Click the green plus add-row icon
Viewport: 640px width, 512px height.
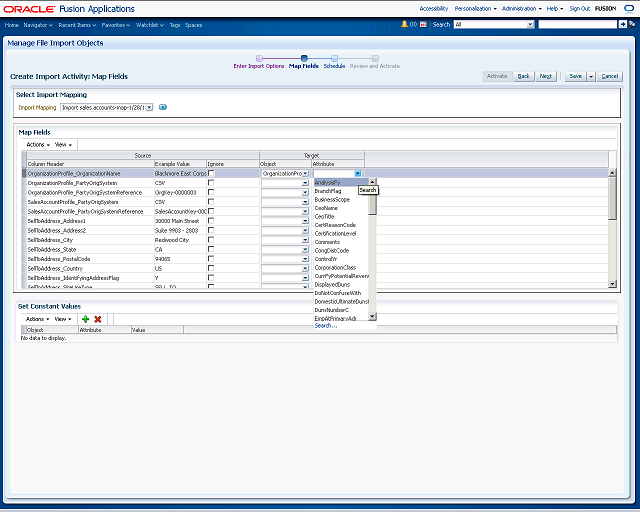point(85,319)
